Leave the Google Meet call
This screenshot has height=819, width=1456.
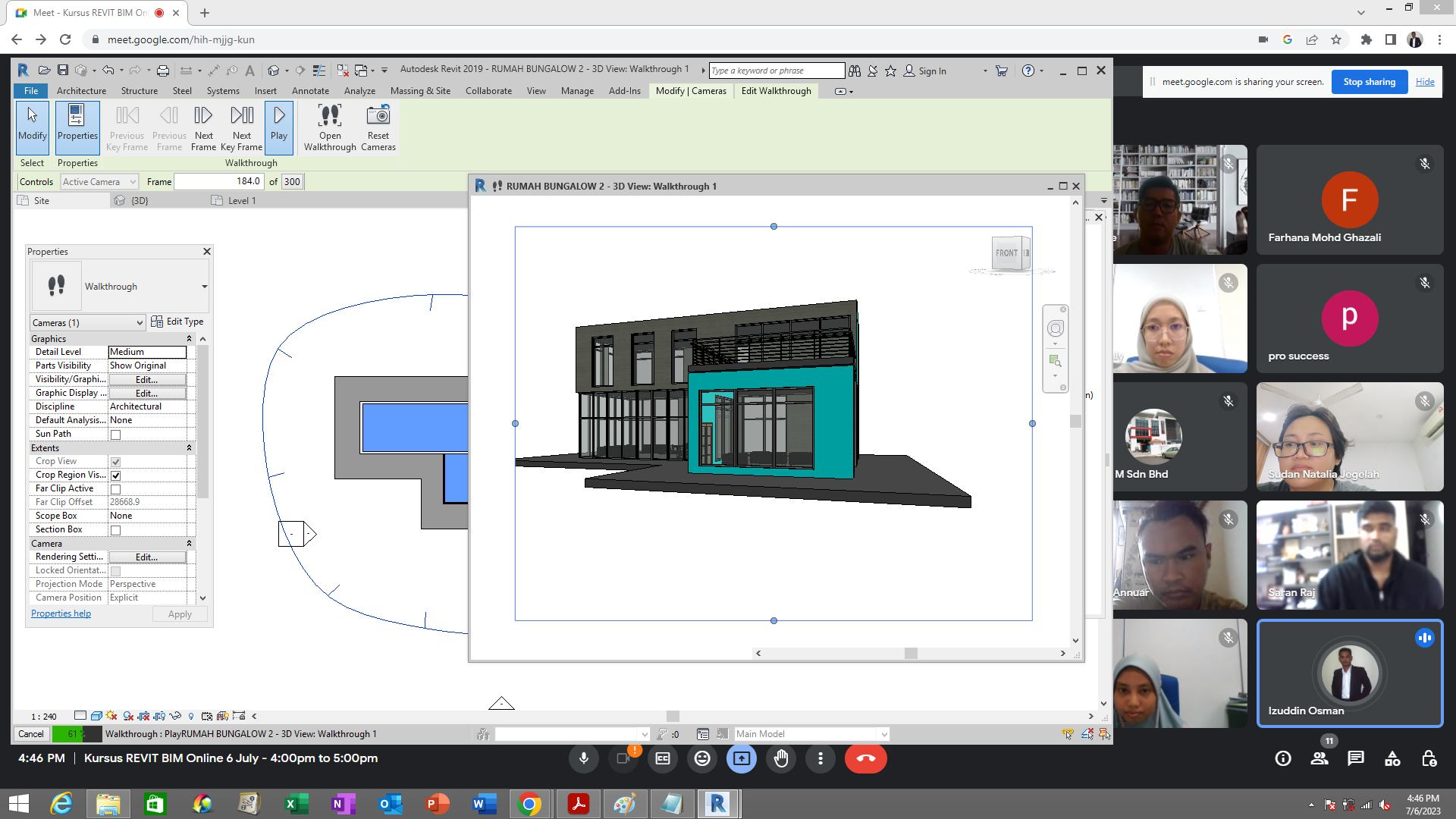coord(865,758)
